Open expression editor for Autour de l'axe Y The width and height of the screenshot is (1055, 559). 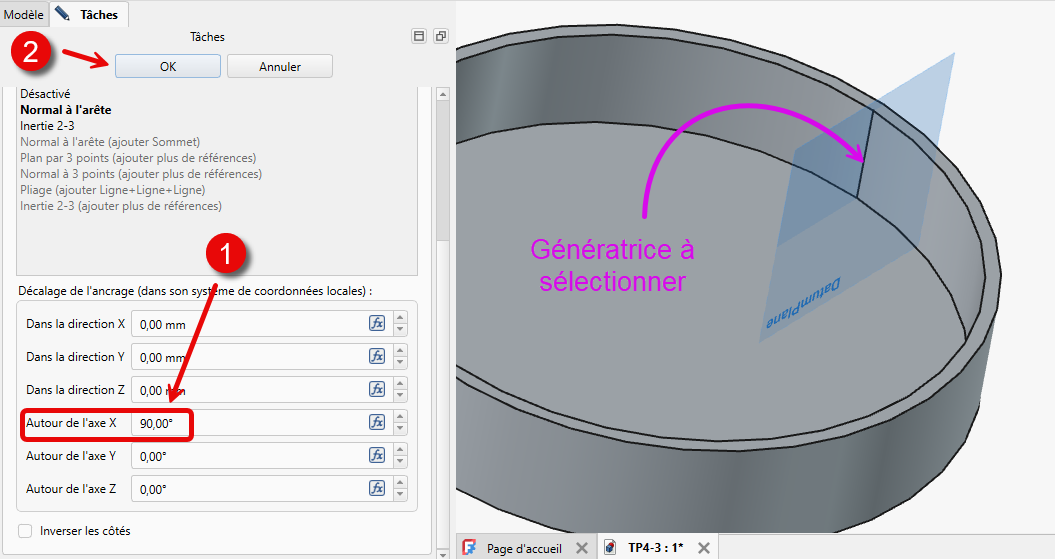(377, 455)
